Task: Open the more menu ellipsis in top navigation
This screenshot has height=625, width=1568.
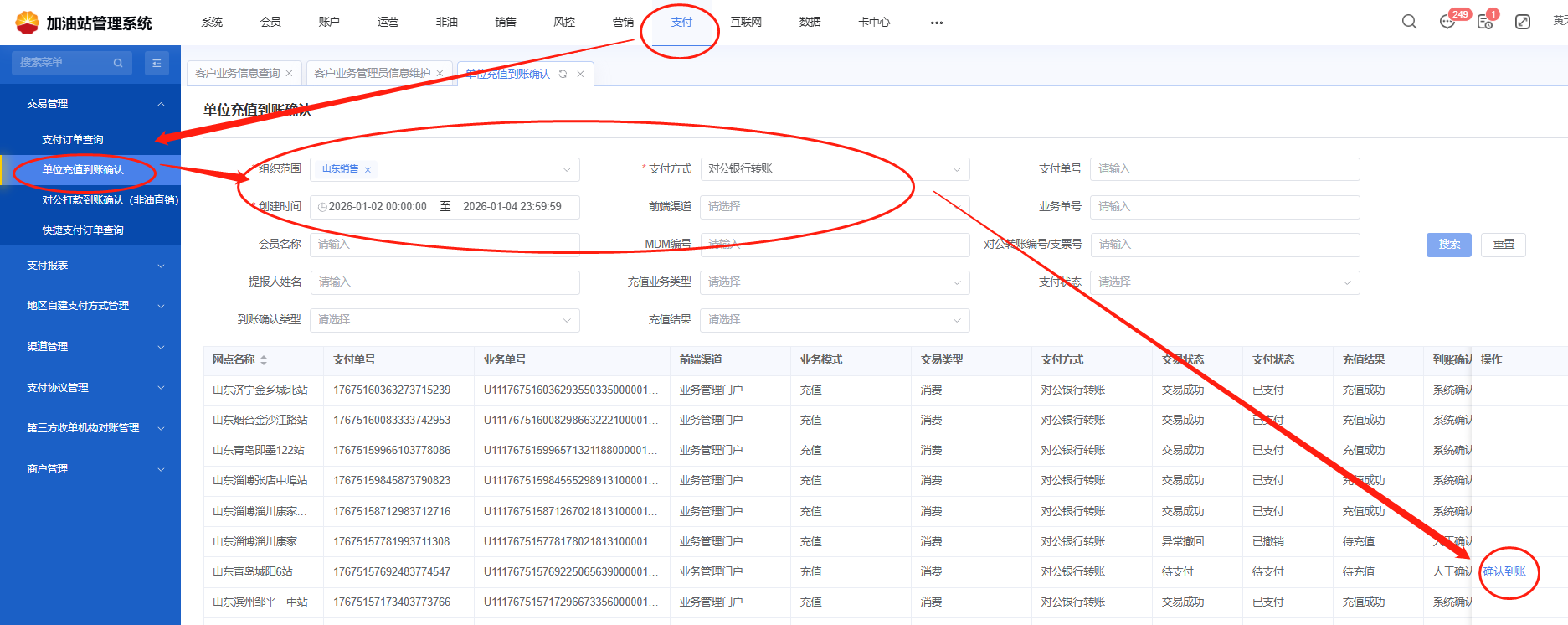Action: click(x=936, y=23)
